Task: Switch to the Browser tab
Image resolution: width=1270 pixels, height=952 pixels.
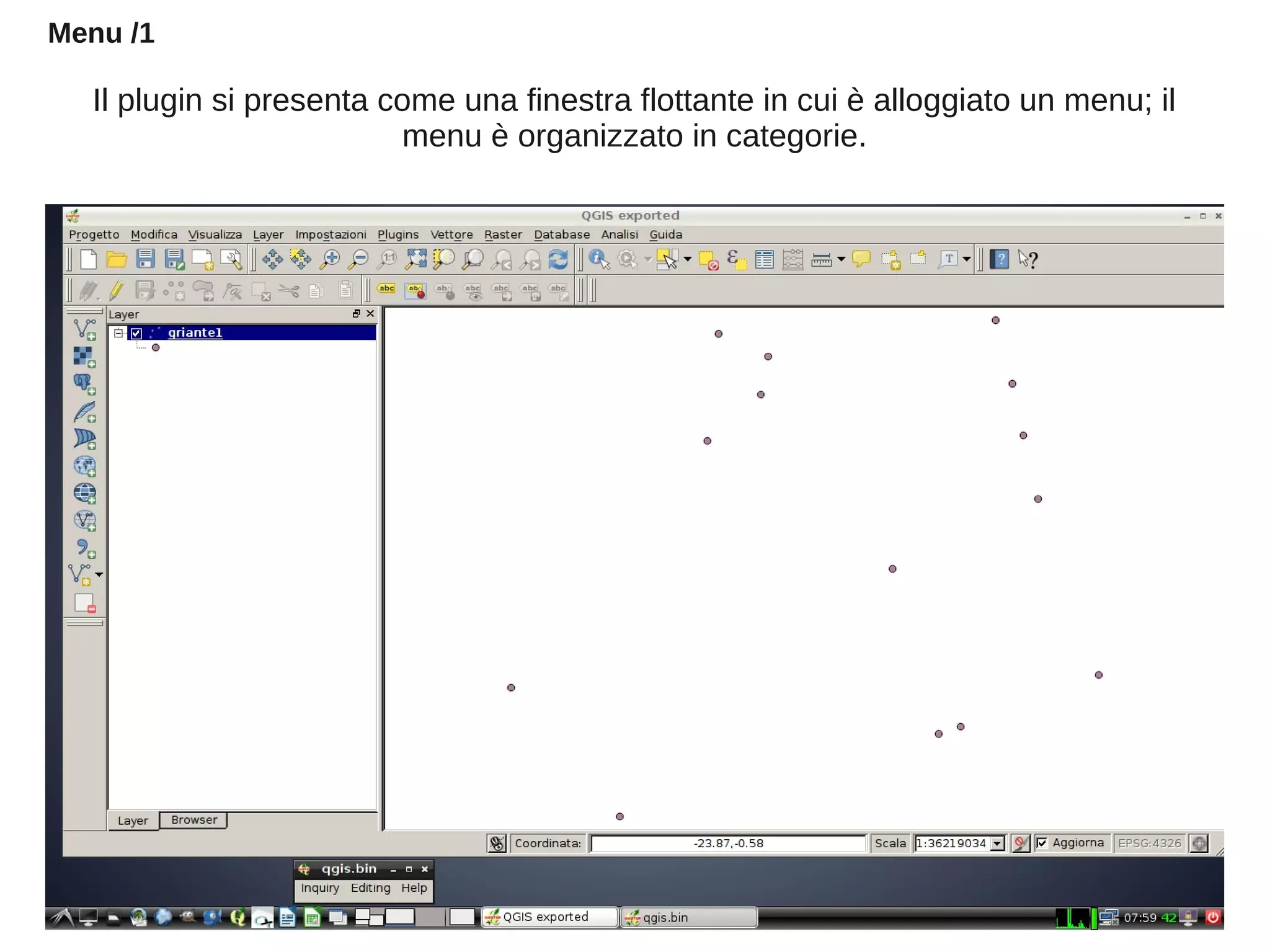Action: [x=193, y=820]
